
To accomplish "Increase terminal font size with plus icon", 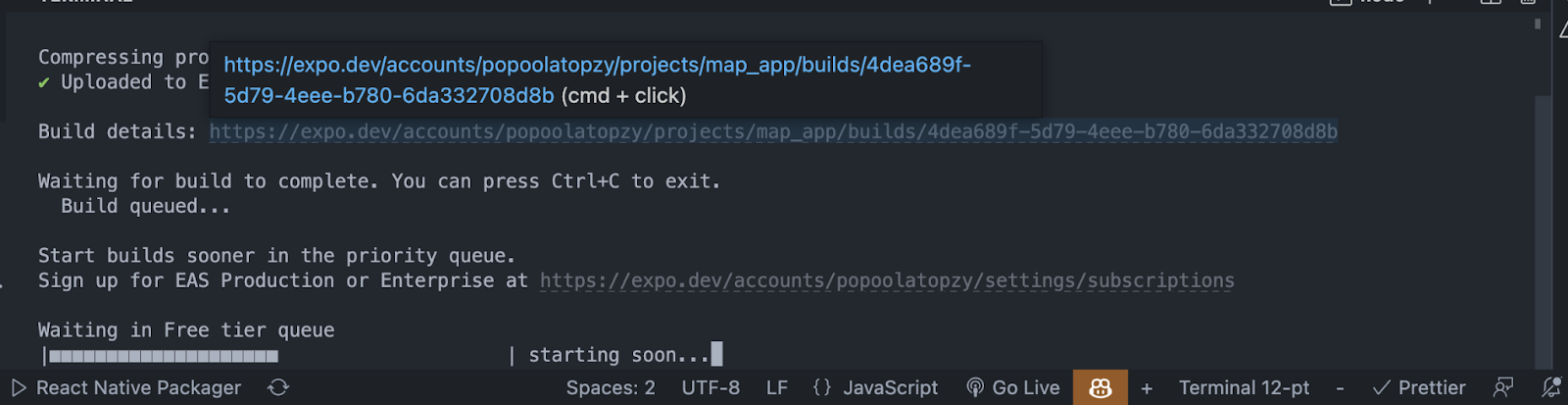I will pos(1147,388).
